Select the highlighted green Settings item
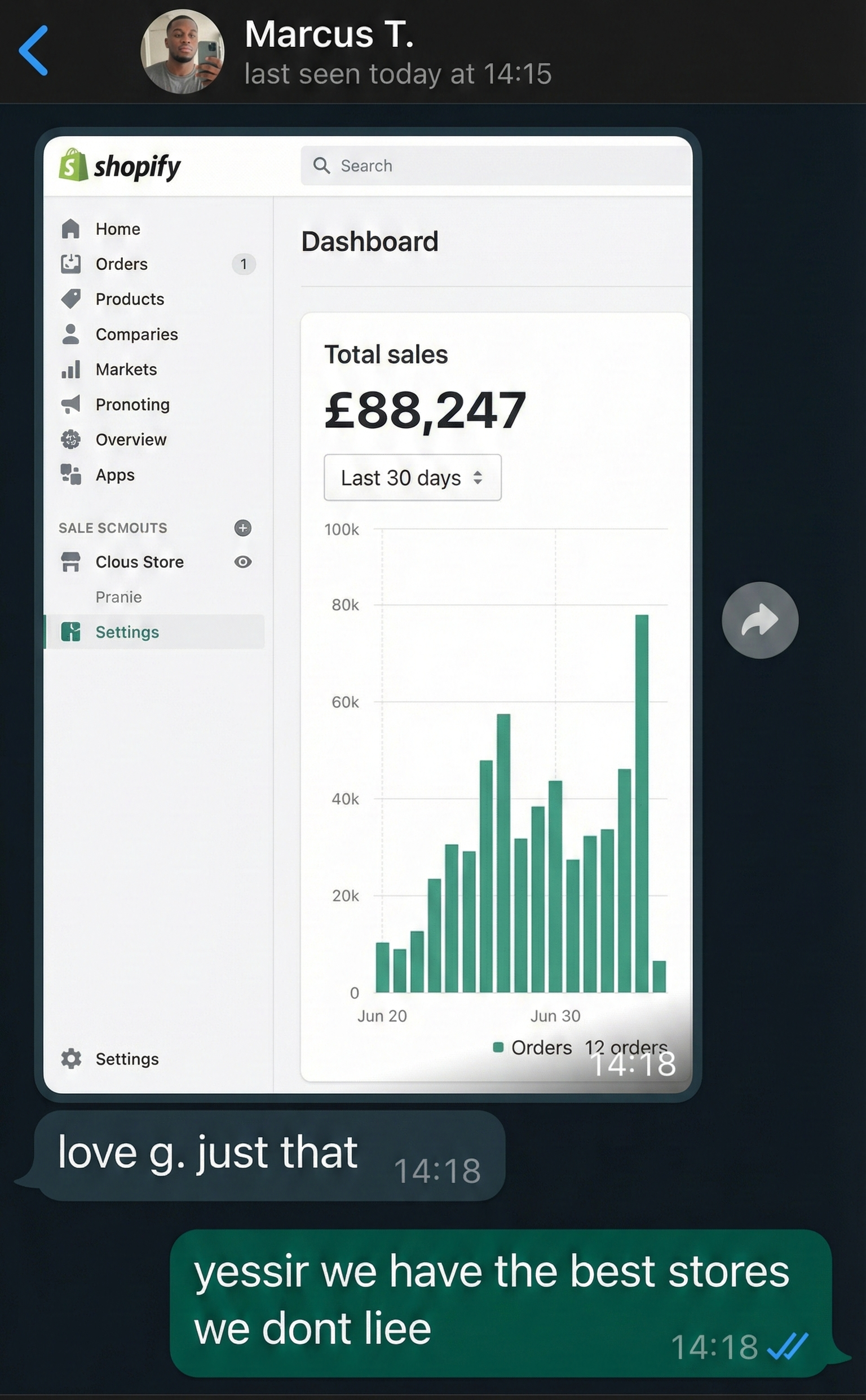 [127, 632]
